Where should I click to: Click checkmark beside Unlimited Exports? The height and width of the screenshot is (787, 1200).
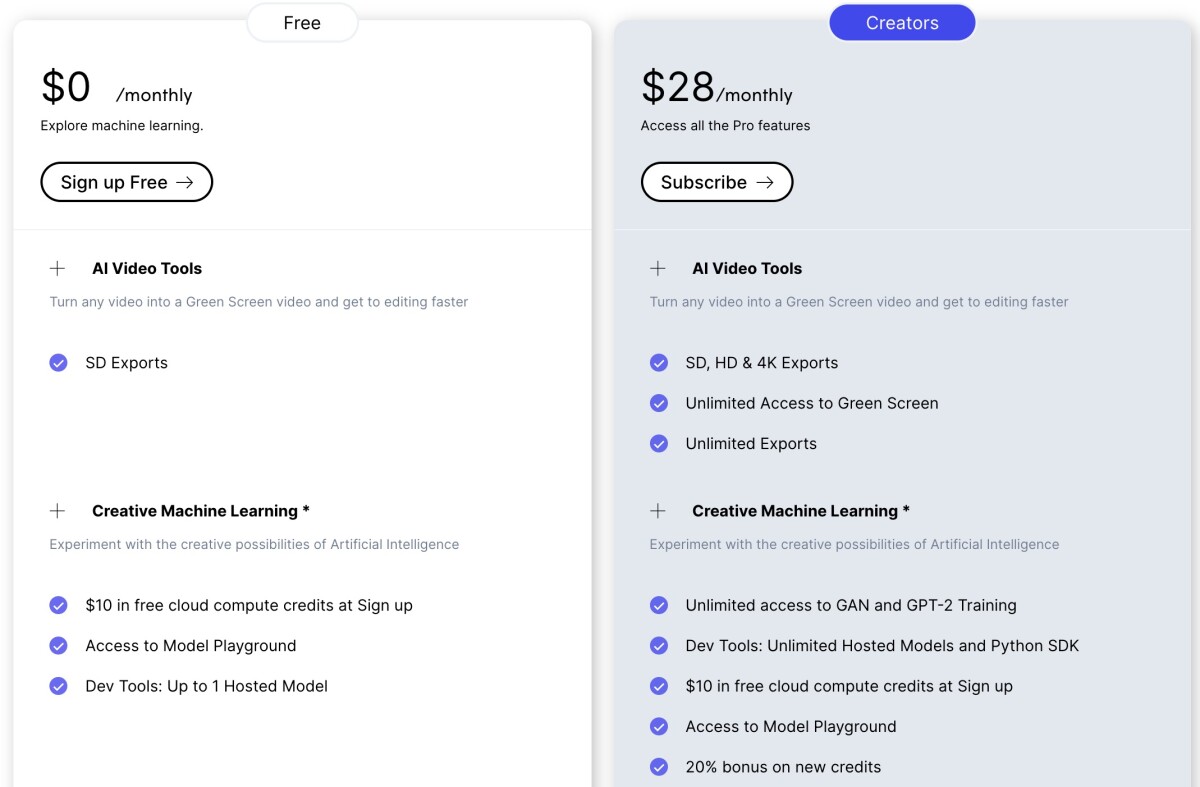(x=659, y=444)
